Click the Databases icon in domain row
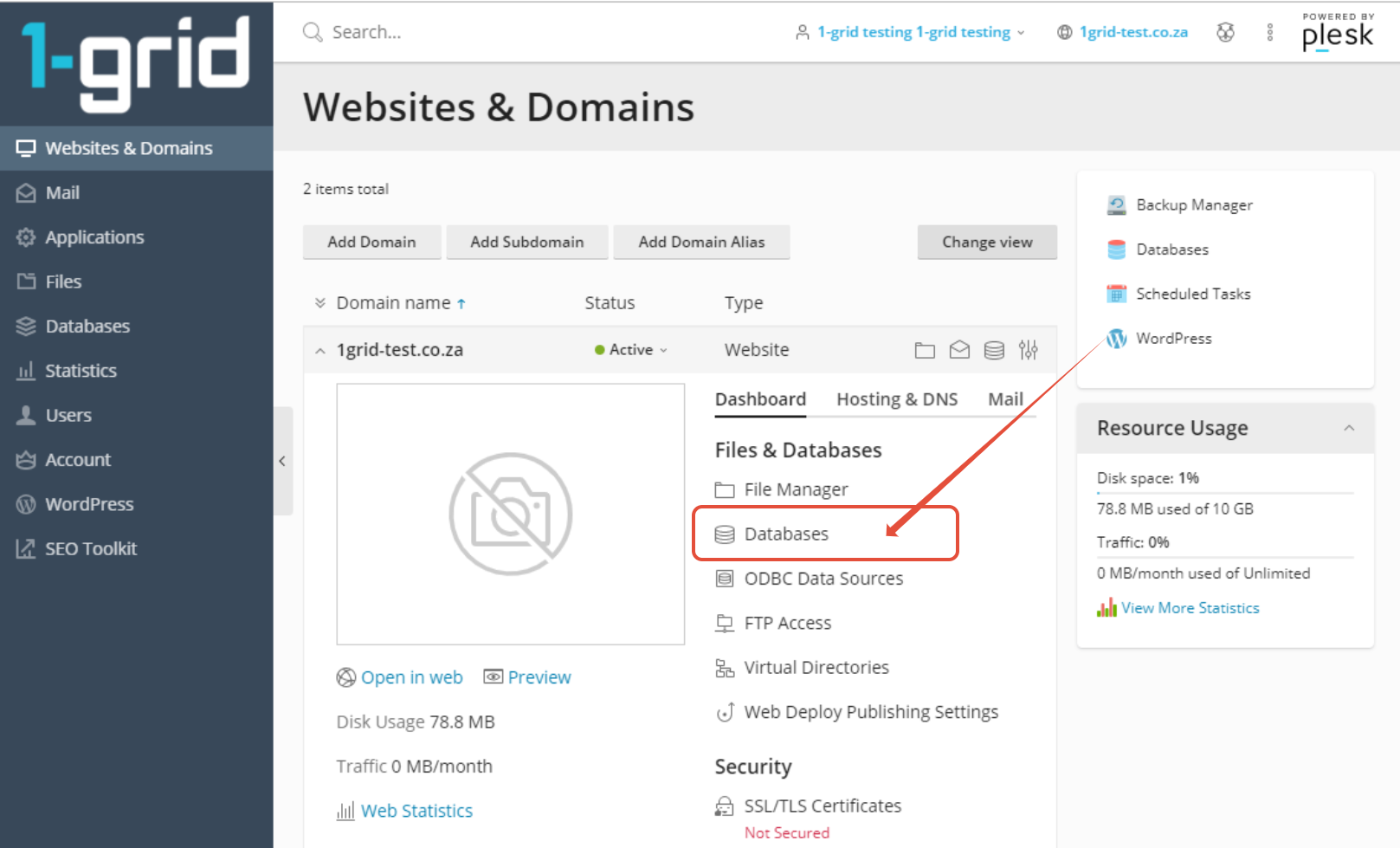This screenshot has height=848, width=1400. 994,350
